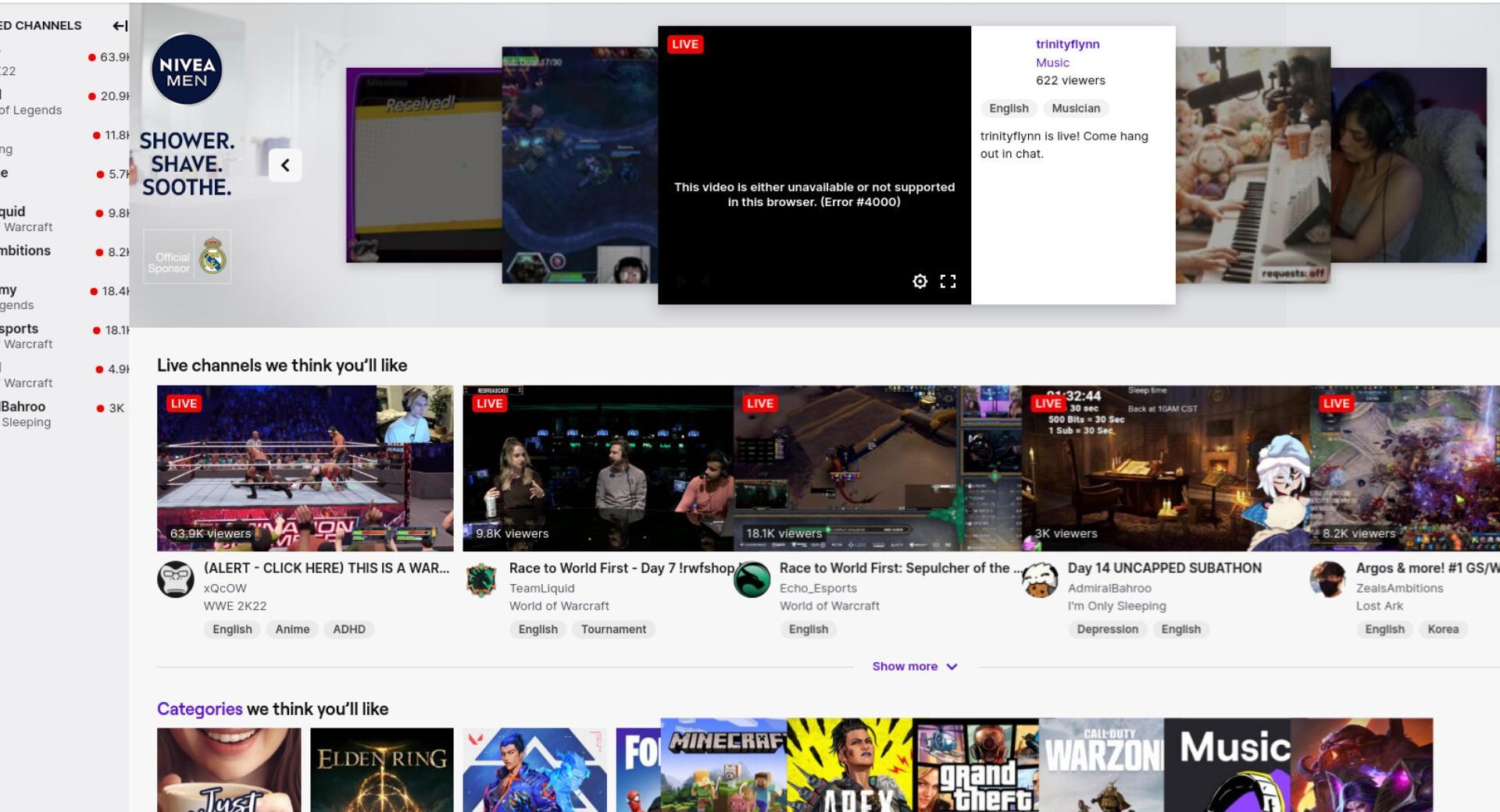
Task: Click the xQcOW channel name
Action: click(225, 588)
